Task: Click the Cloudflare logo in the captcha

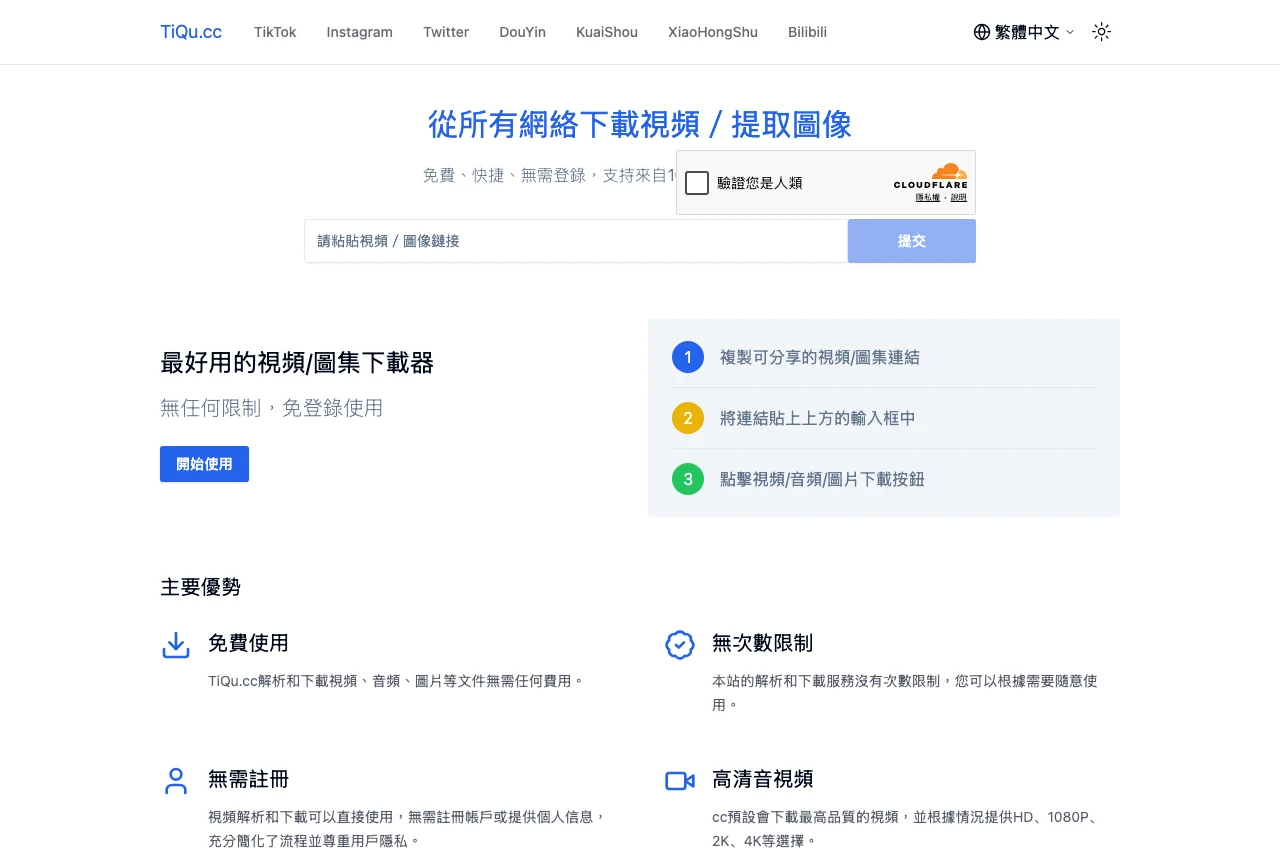Action: pos(931,176)
